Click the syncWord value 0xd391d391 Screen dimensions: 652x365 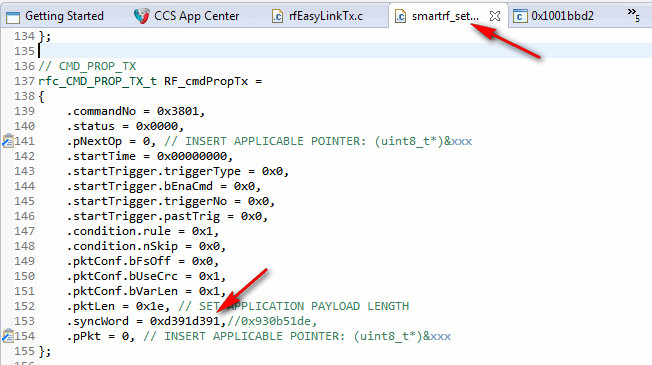tap(185, 321)
